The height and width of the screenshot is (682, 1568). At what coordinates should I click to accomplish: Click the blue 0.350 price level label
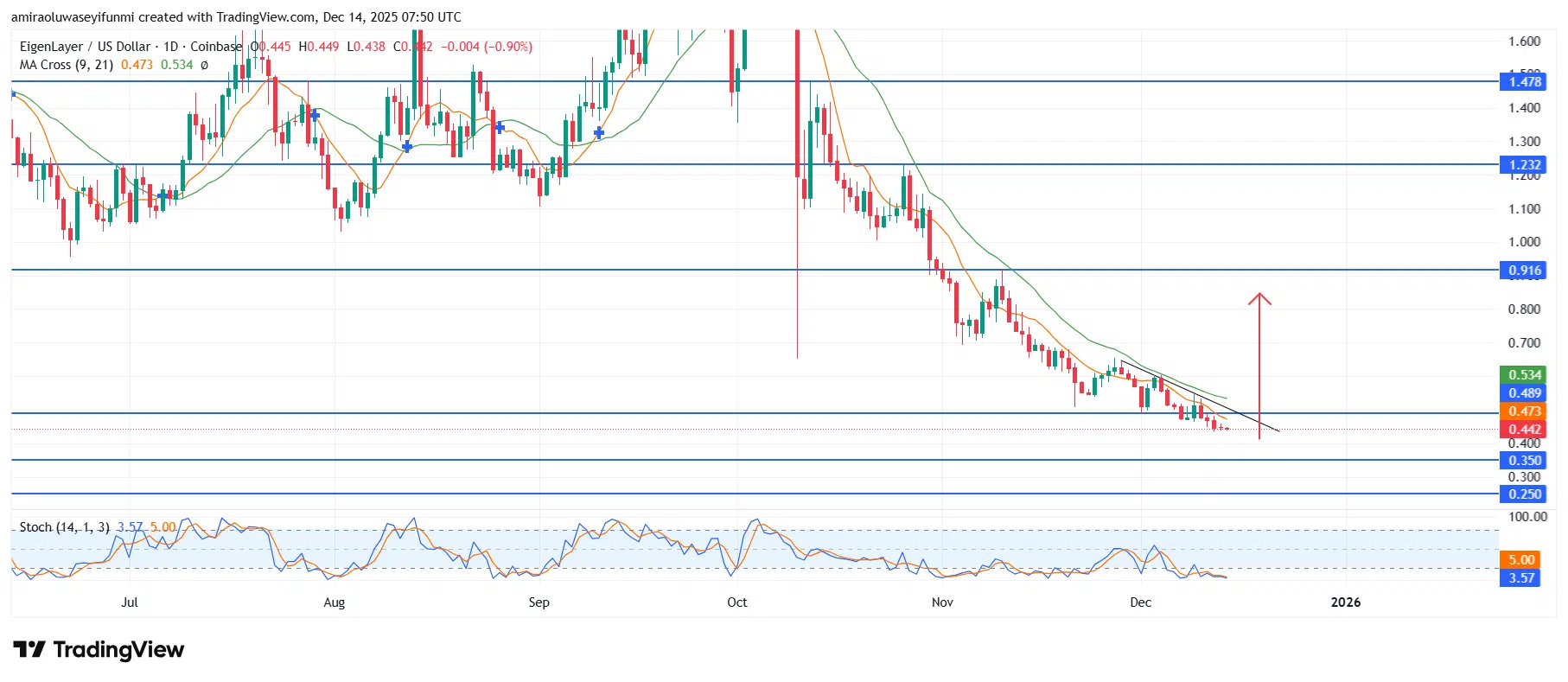[x=1524, y=461]
